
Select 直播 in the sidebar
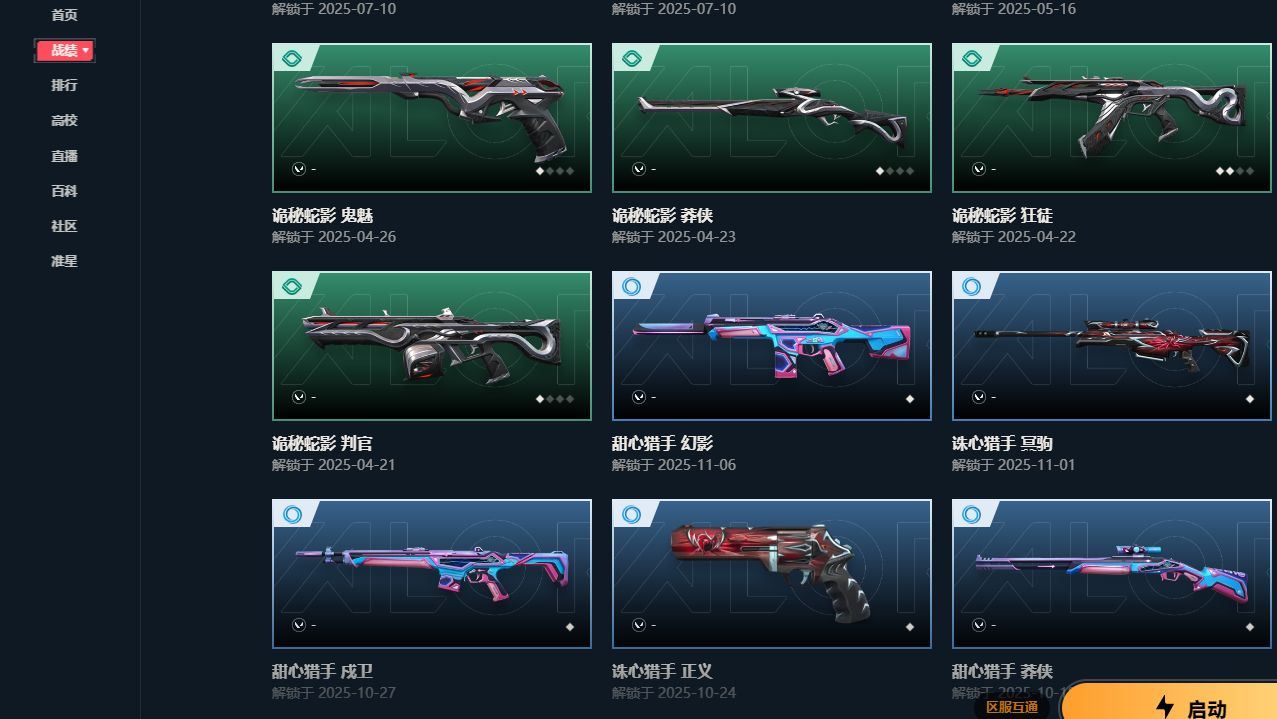pyautogui.click(x=64, y=156)
